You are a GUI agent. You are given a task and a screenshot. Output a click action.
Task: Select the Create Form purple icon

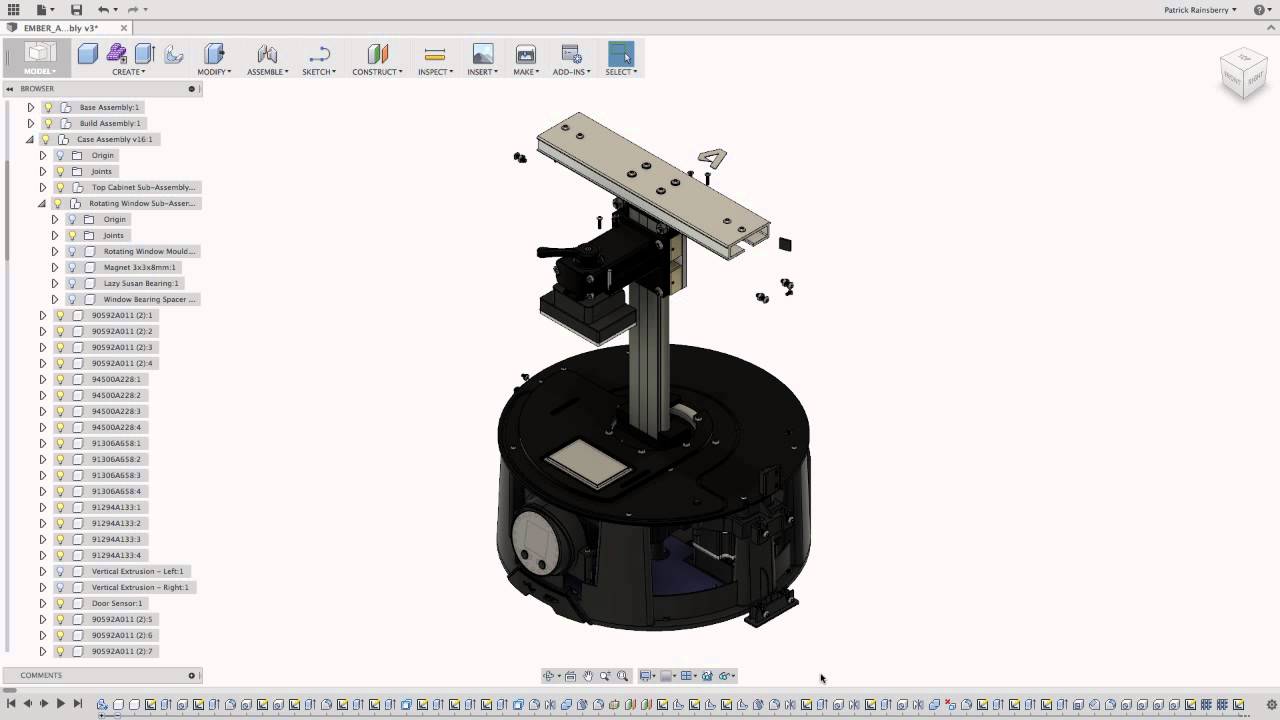(117, 54)
